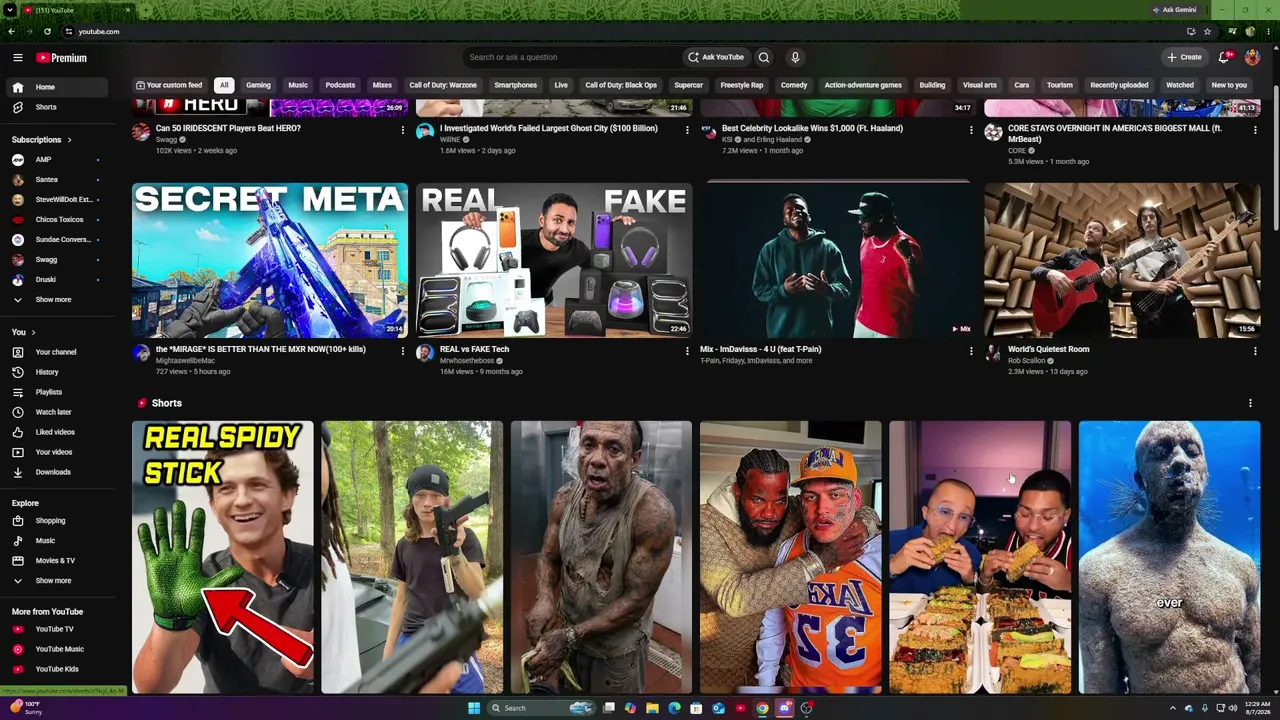This screenshot has width=1280, height=720.
Task: Open more options for the MIRAGE video
Action: tap(403, 351)
